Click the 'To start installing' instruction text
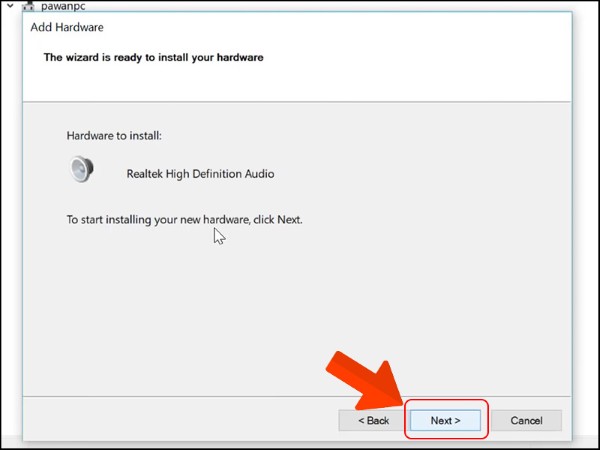This screenshot has width=600, height=450. (x=184, y=219)
